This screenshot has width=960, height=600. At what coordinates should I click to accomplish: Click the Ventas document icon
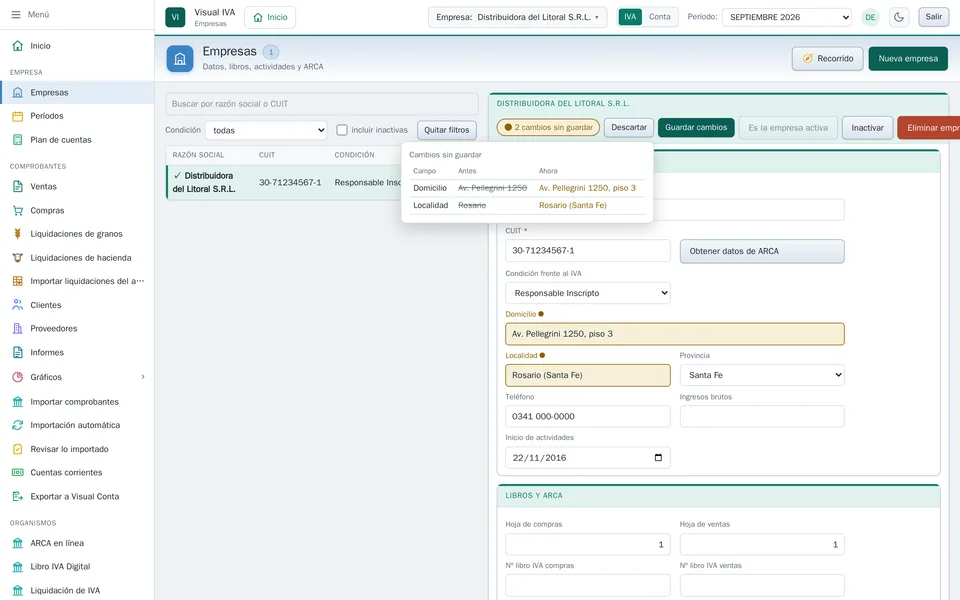click(x=18, y=186)
